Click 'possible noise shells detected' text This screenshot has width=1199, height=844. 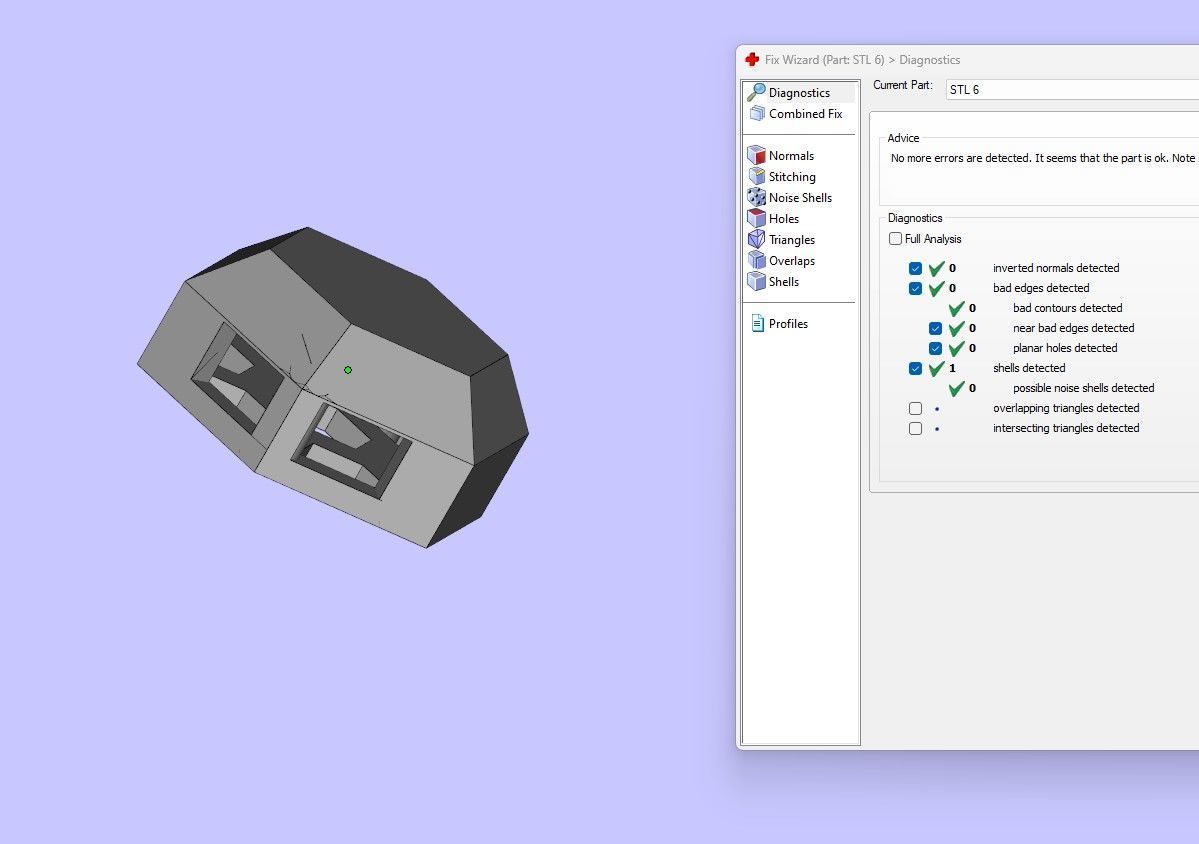coord(1084,388)
